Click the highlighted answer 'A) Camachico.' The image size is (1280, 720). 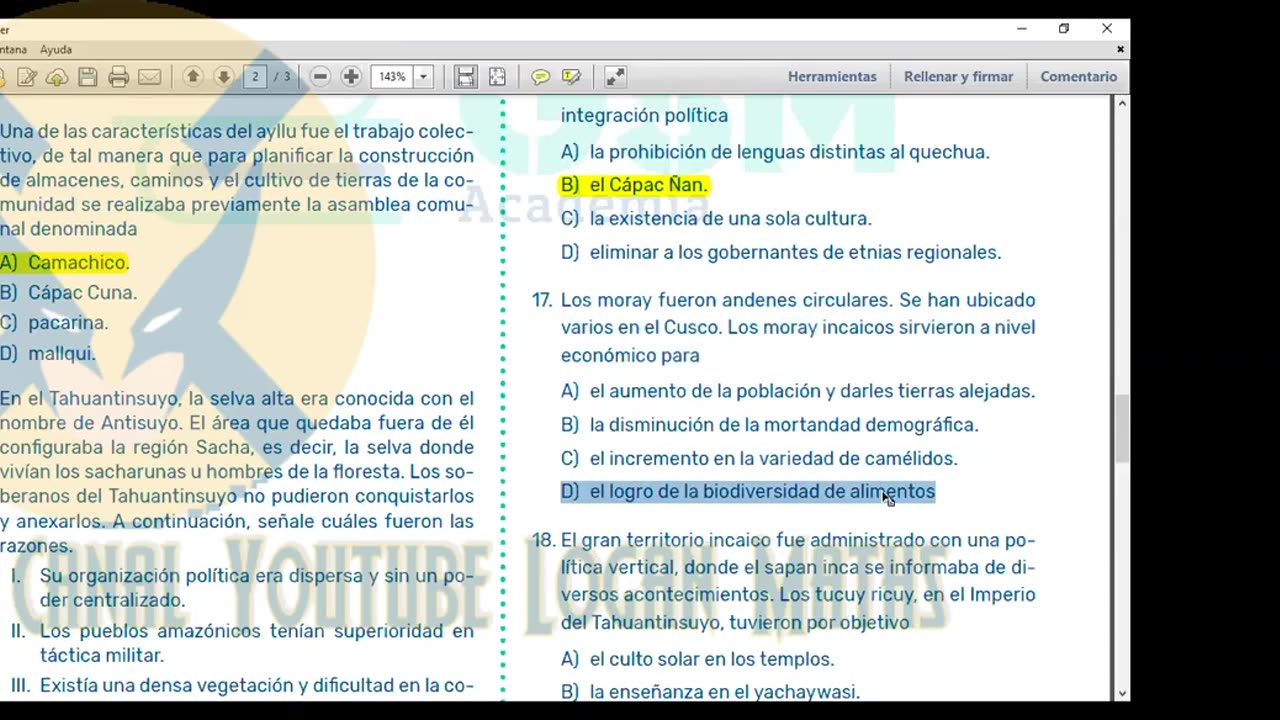click(x=64, y=262)
